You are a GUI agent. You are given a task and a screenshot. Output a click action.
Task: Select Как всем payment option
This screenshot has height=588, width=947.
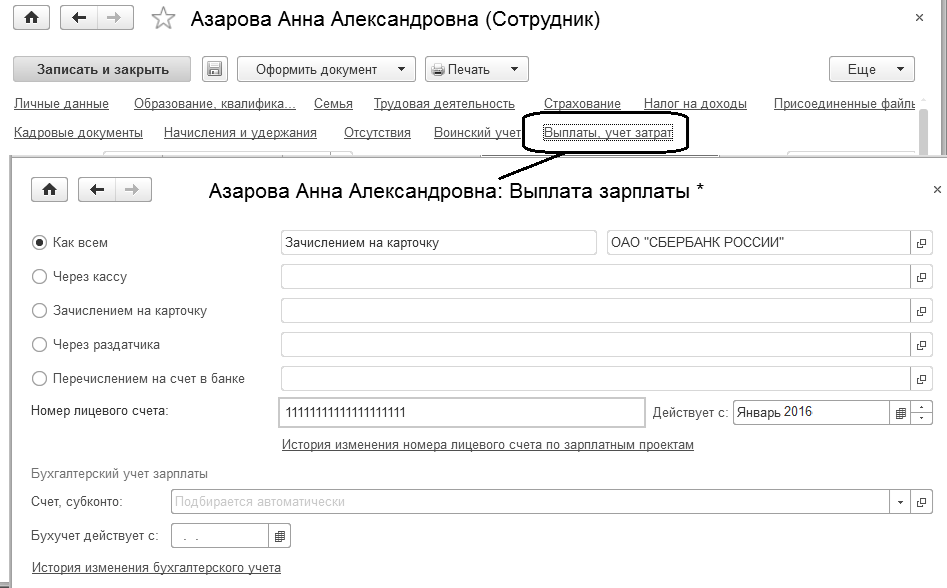coord(39,243)
